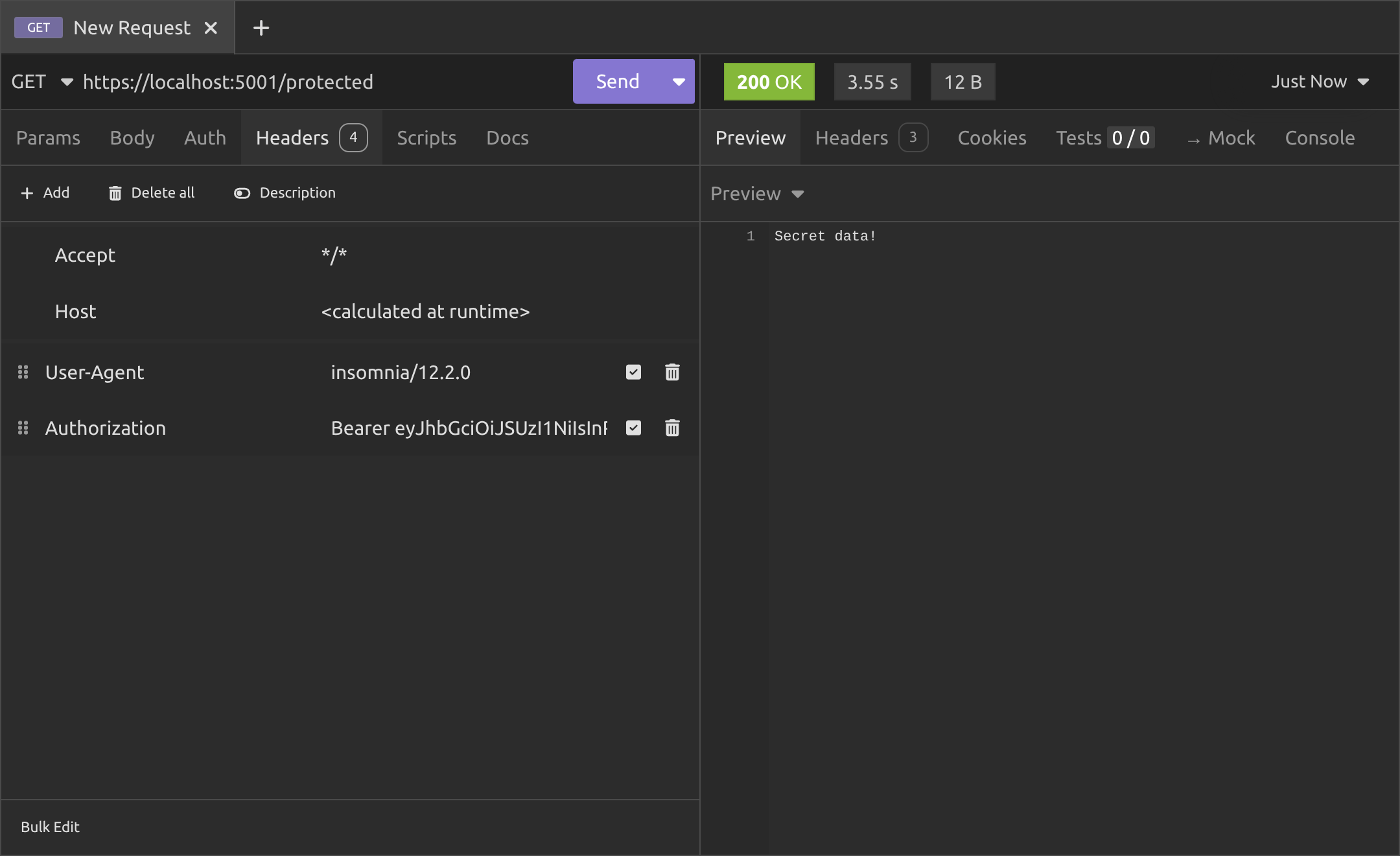Uncheck the User-Agent header checkbox
The height and width of the screenshot is (856, 1400).
[x=633, y=372]
